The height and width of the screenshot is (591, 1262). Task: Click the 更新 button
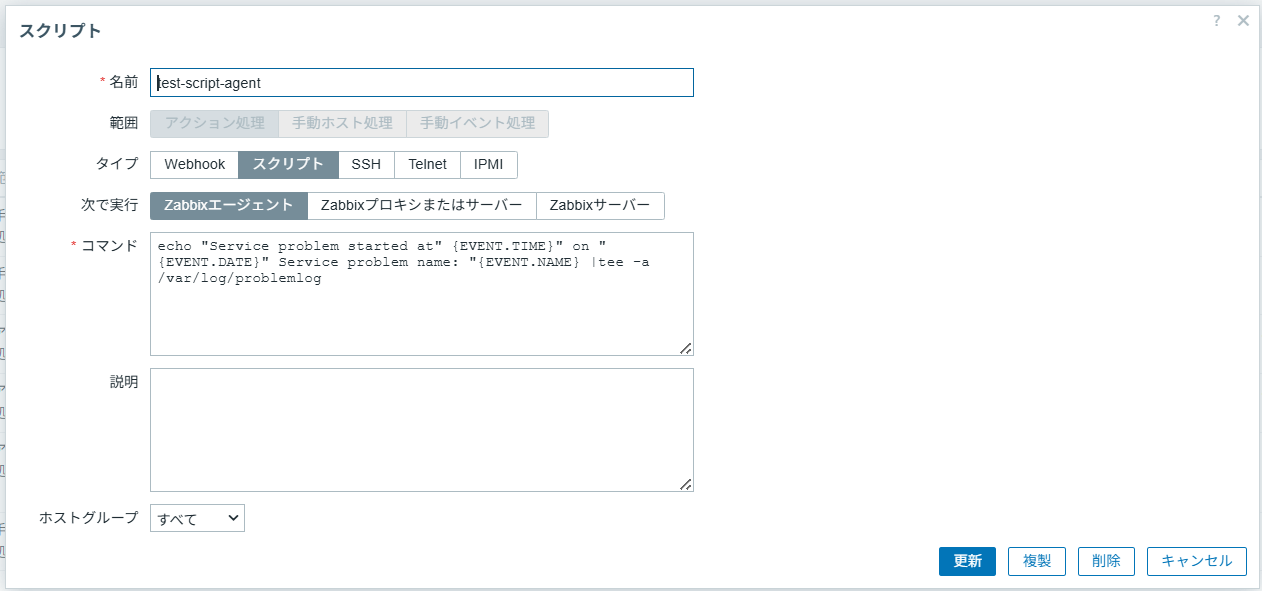pyautogui.click(x=967, y=561)
